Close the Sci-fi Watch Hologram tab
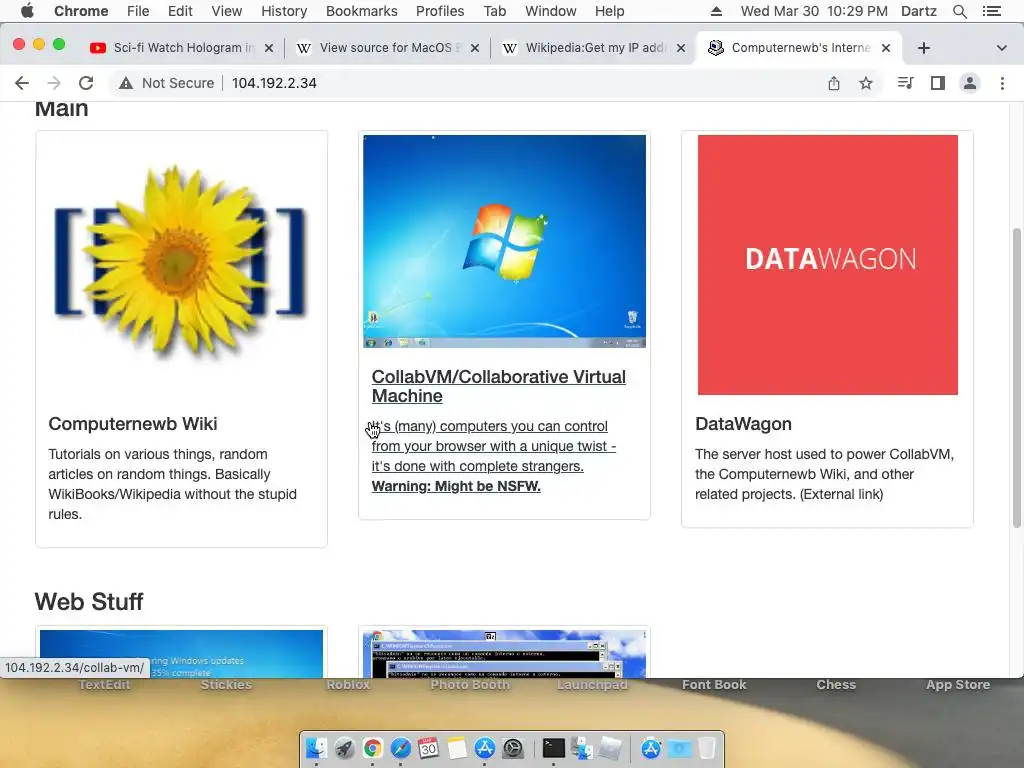The height and width of the screenshot is (768, 1024). pyautogui.click(x=268, y=48)
